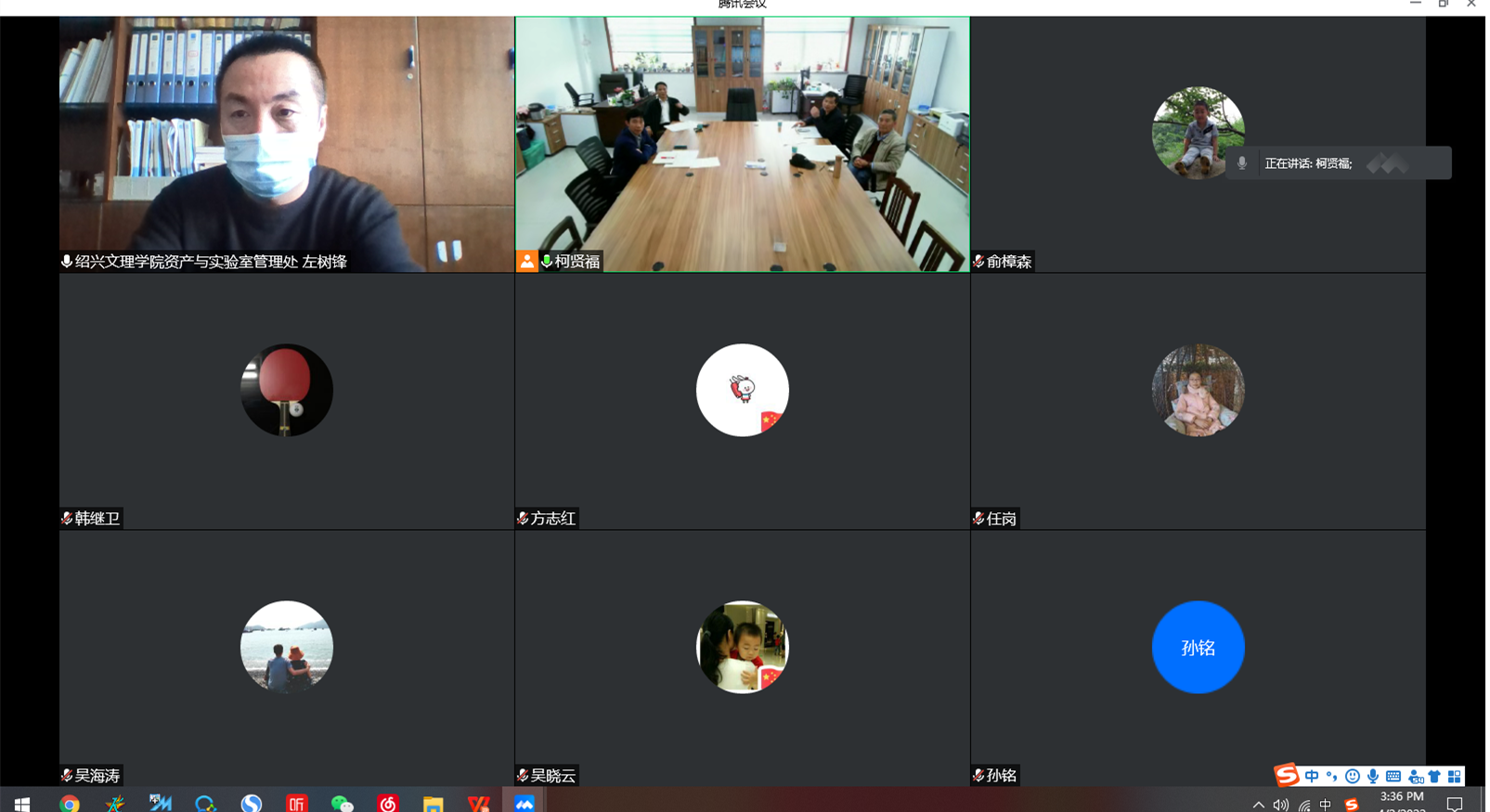1490x812 pixels.
Task: Open the volume control in tray
Action: [1280, 805]
